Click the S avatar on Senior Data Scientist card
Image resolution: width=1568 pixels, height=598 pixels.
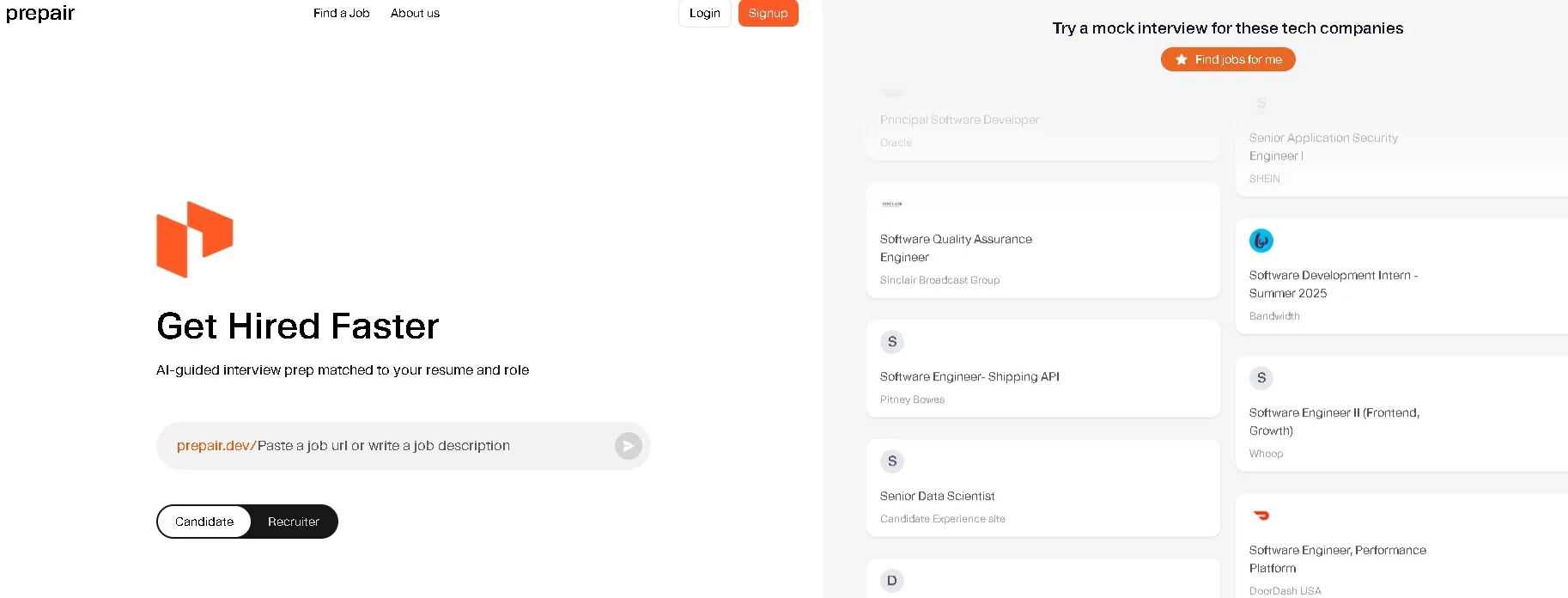tap(892, 461)
